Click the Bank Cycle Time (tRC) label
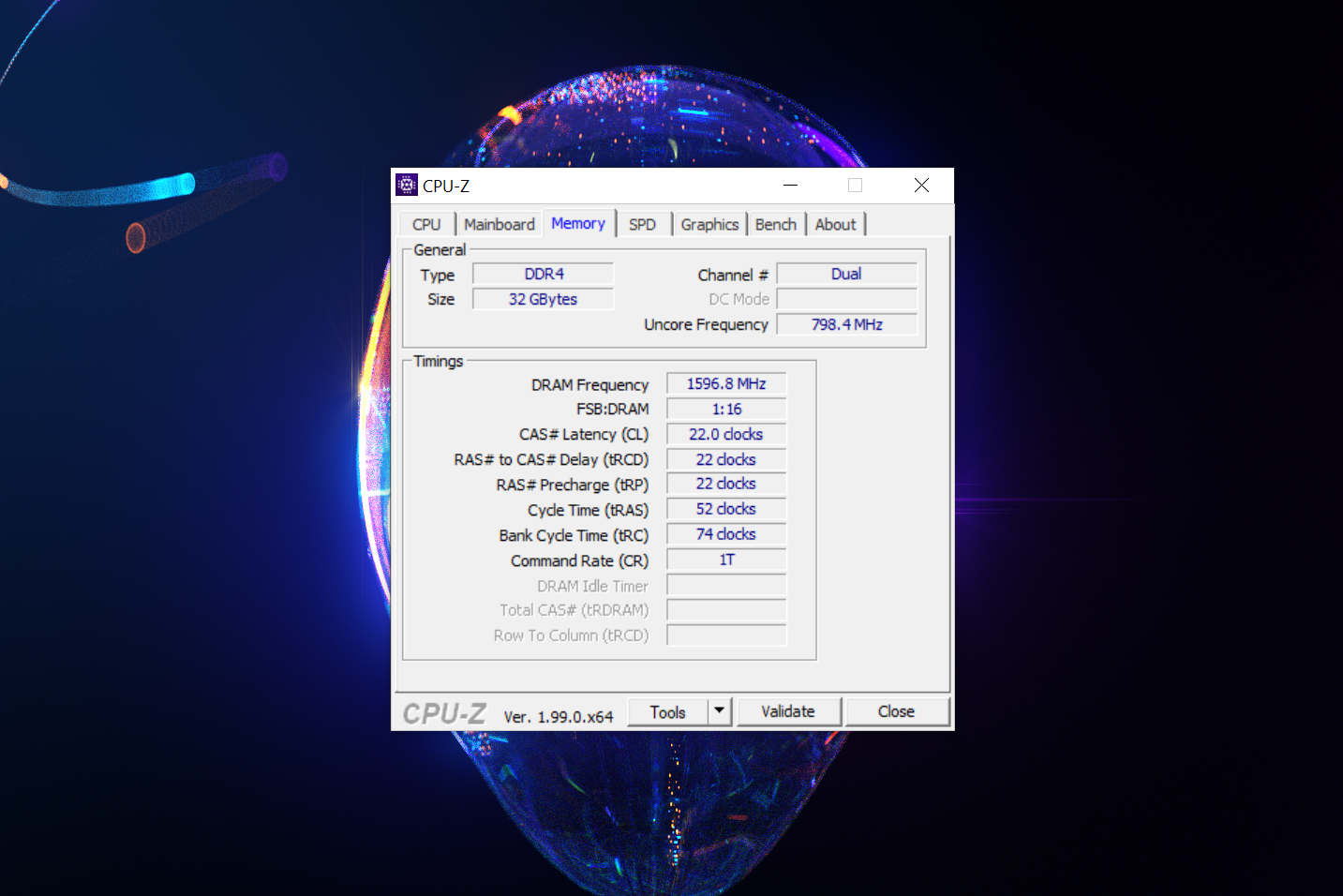 pos(574,536)
